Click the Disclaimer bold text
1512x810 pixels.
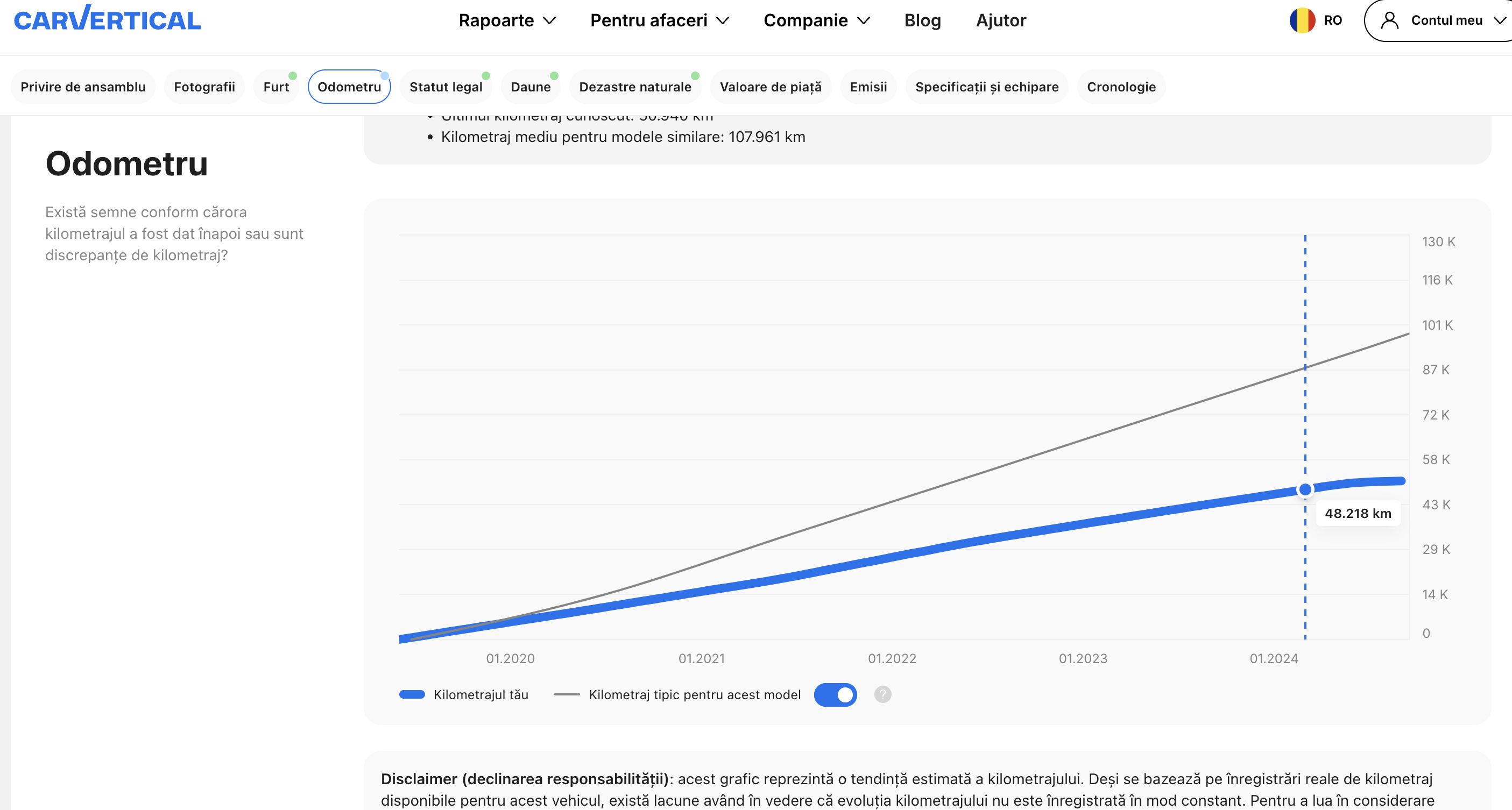pyautogui.click(x=525, y=778)
